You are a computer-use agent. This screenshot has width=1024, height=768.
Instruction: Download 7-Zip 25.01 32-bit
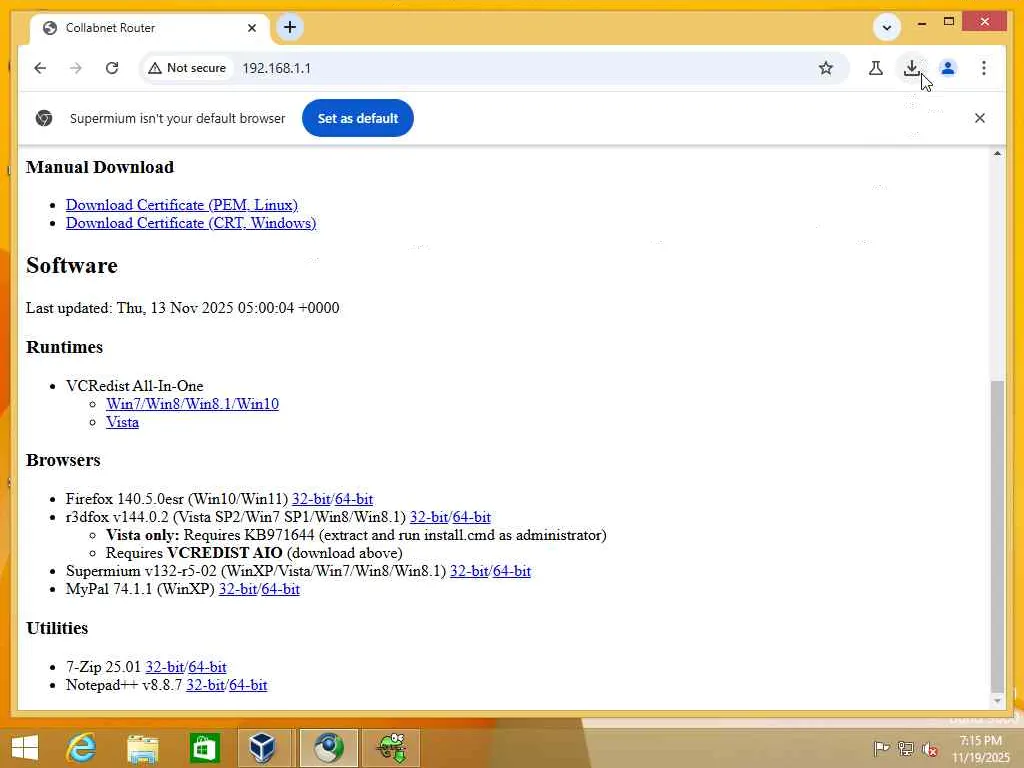165,667
